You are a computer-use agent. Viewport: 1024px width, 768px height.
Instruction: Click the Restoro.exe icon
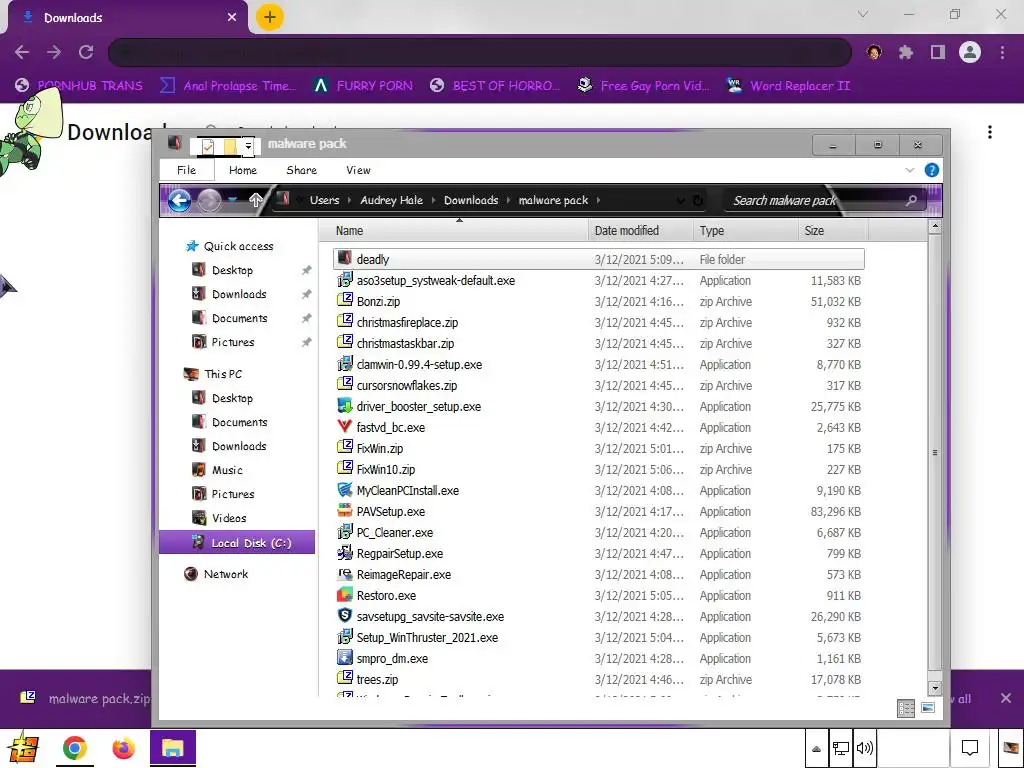345,594
